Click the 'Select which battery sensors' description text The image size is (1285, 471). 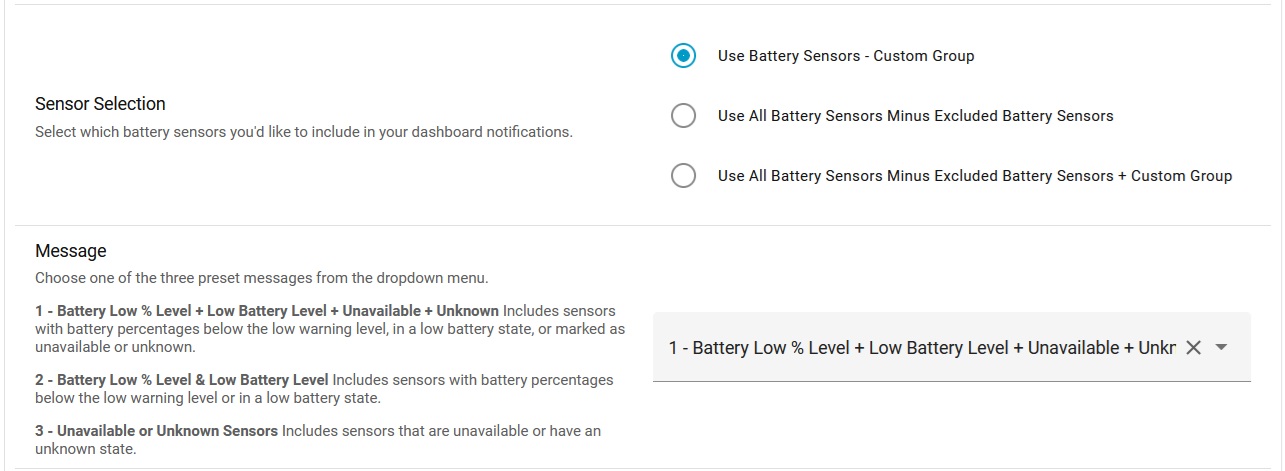coord(303,132)
